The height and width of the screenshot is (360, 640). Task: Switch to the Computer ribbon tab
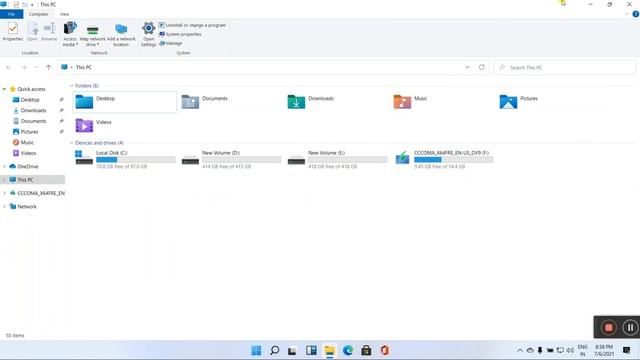pos(38,14)
